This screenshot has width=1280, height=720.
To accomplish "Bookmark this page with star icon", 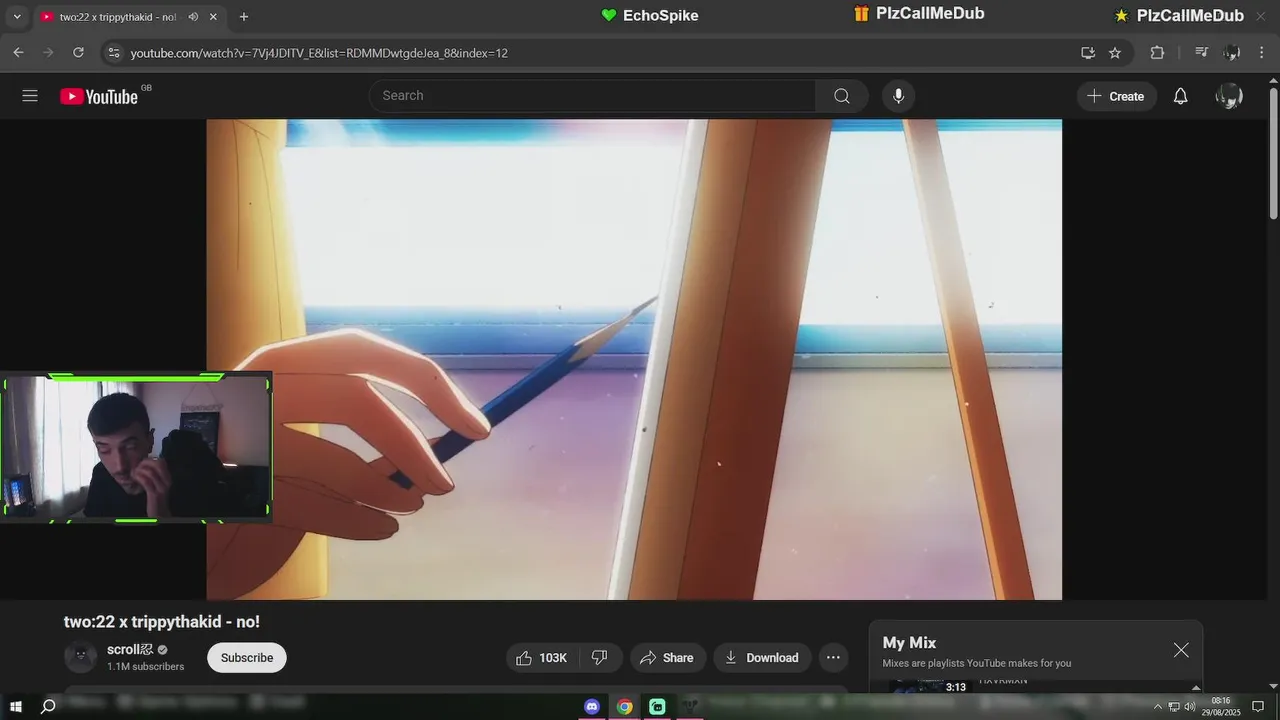I will pos(1115,53).
